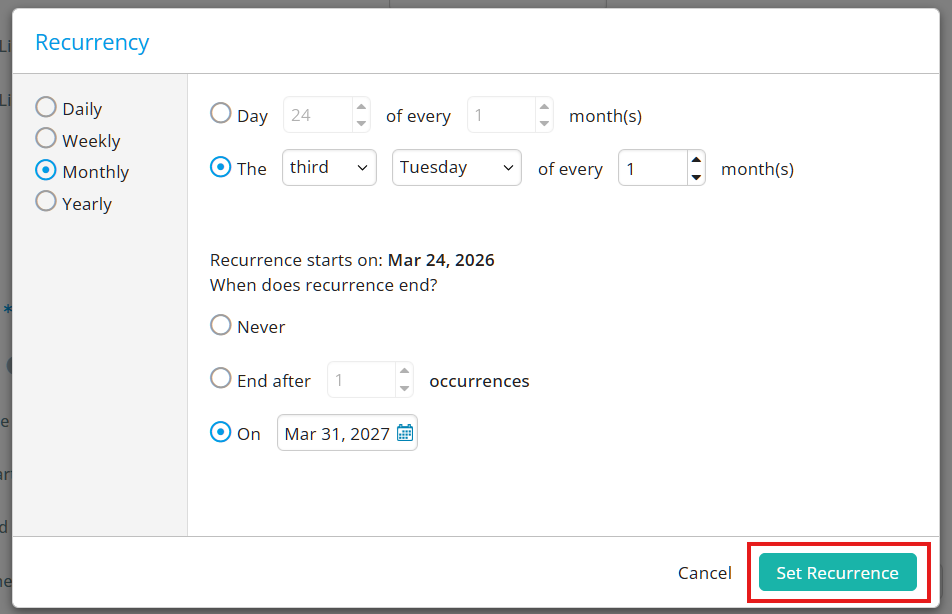This screenshot has width=952, height=614.
Task: Decrease the month interval using down arrow
Action: coord(696,177)
